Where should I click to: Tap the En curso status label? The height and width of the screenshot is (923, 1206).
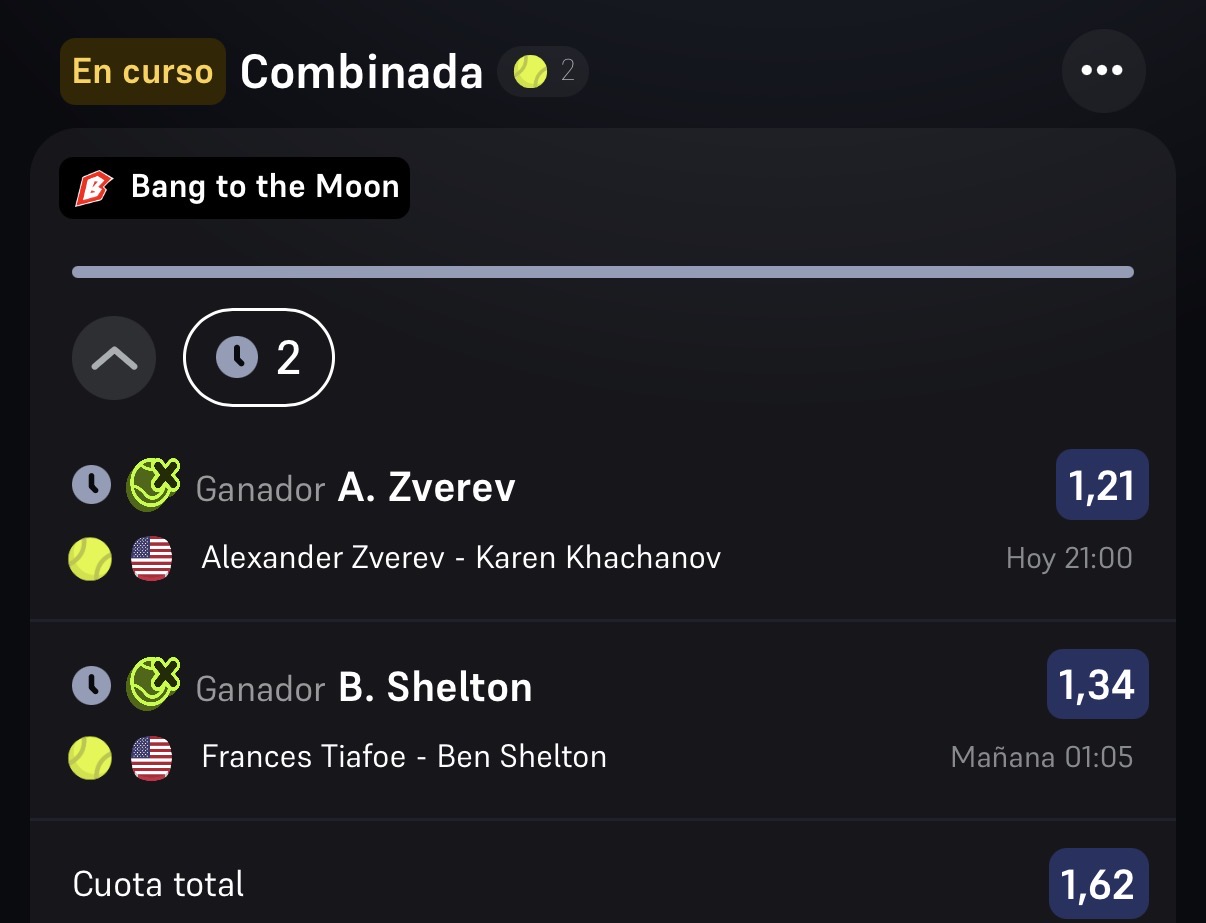point(143,71)
